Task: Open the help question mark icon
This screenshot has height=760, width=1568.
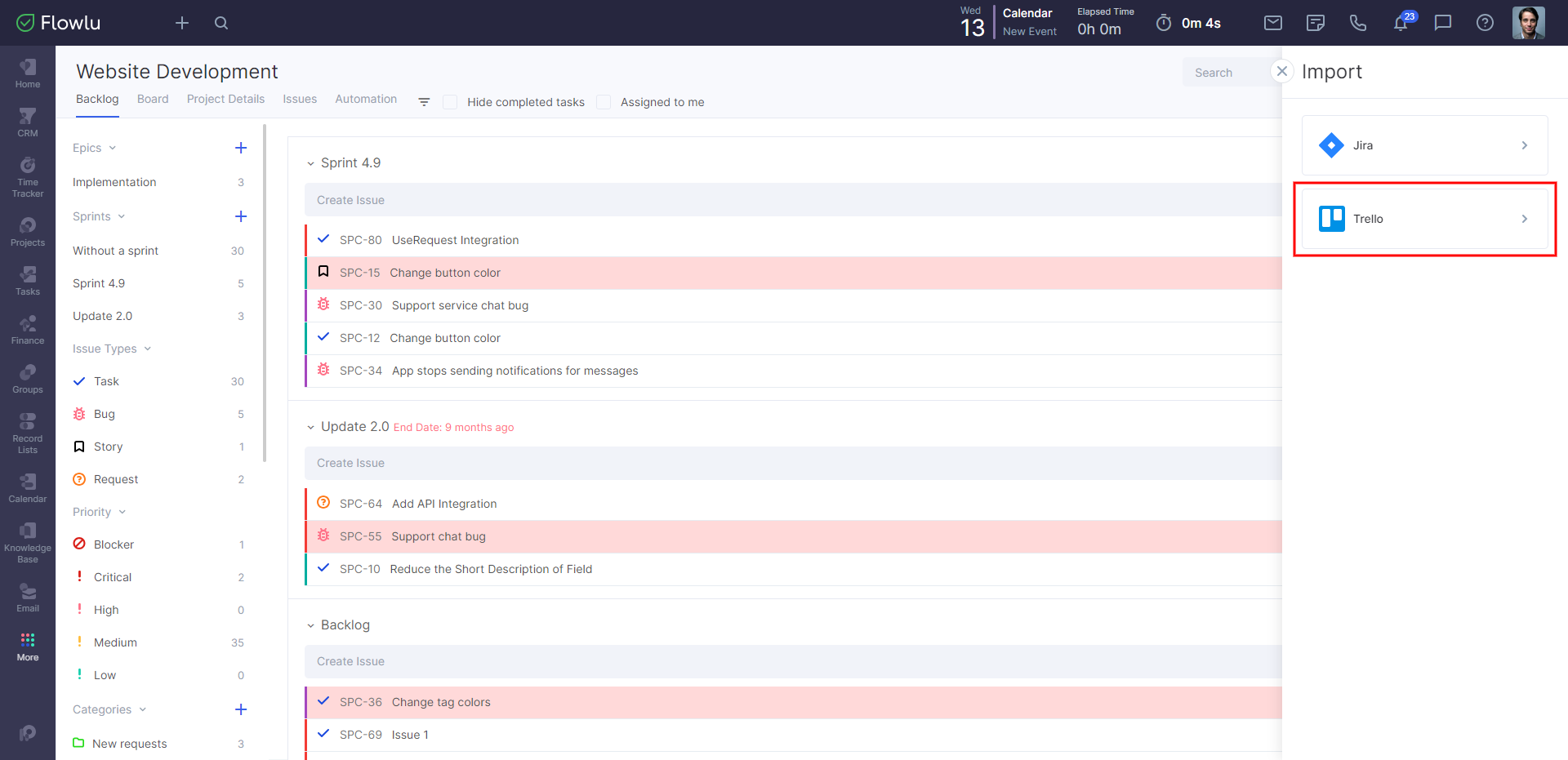Action: pos(1486,23)
